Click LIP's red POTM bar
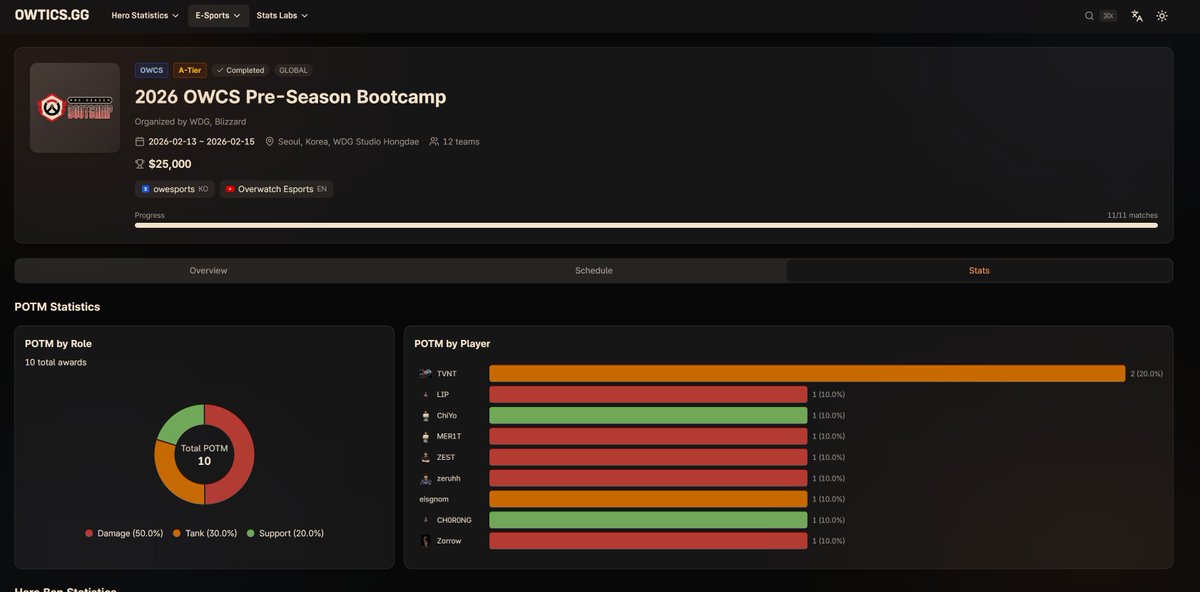 click(x=648, y=394)
